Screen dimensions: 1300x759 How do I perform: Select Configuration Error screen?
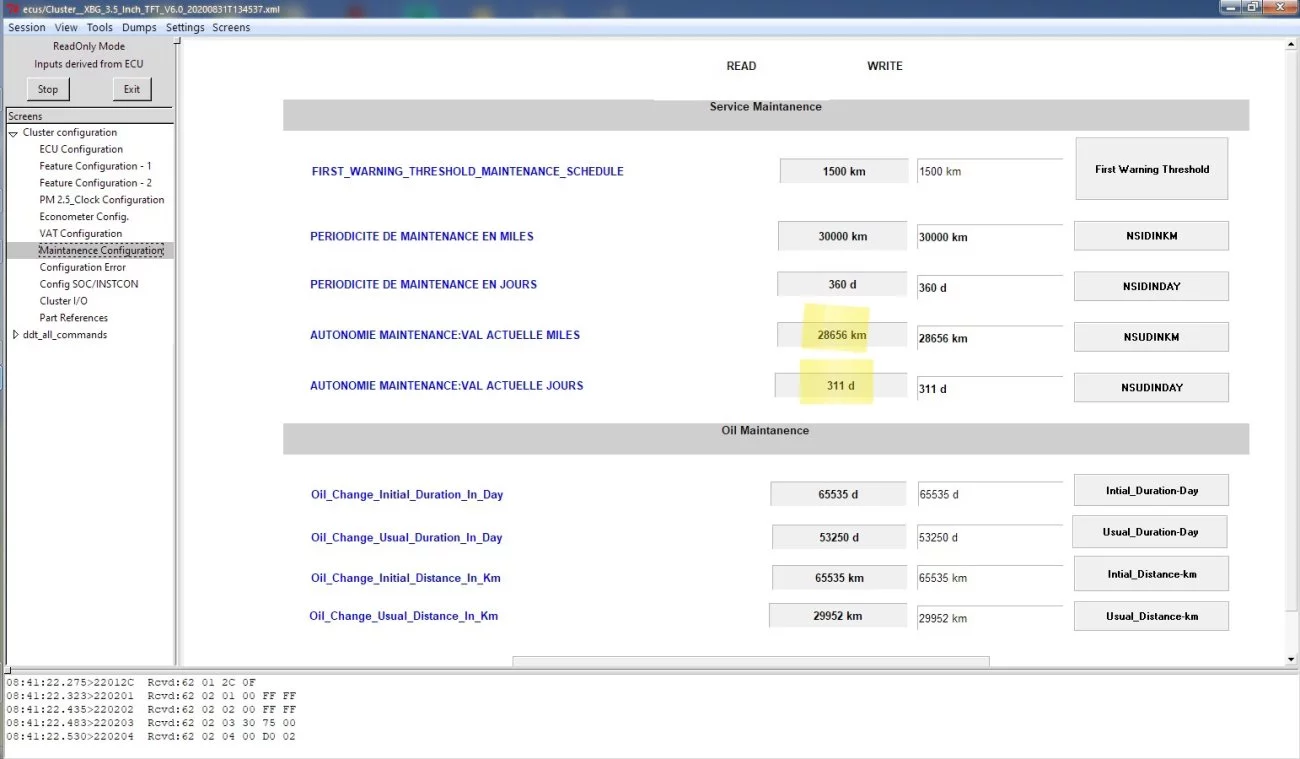coord(83,268)
